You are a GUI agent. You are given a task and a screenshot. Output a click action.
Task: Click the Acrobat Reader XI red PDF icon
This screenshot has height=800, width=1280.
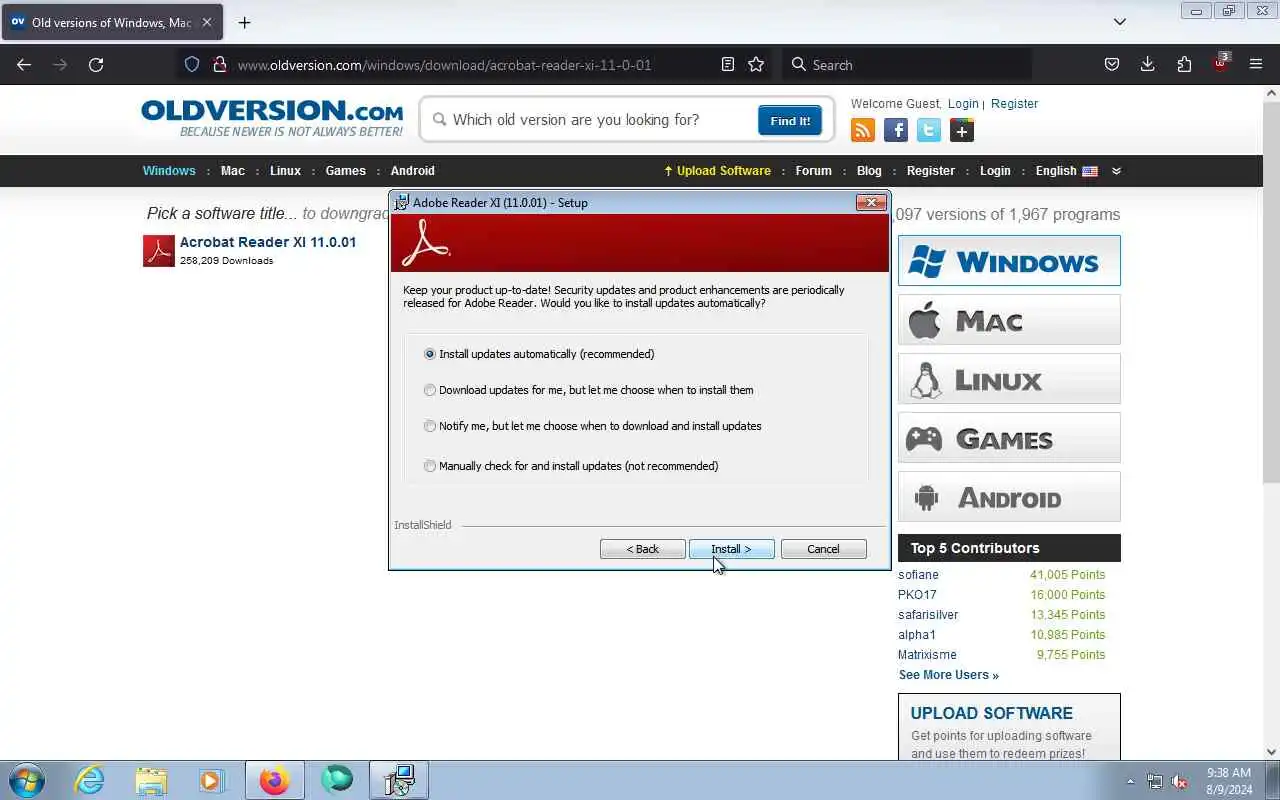(x=159, y=251)
